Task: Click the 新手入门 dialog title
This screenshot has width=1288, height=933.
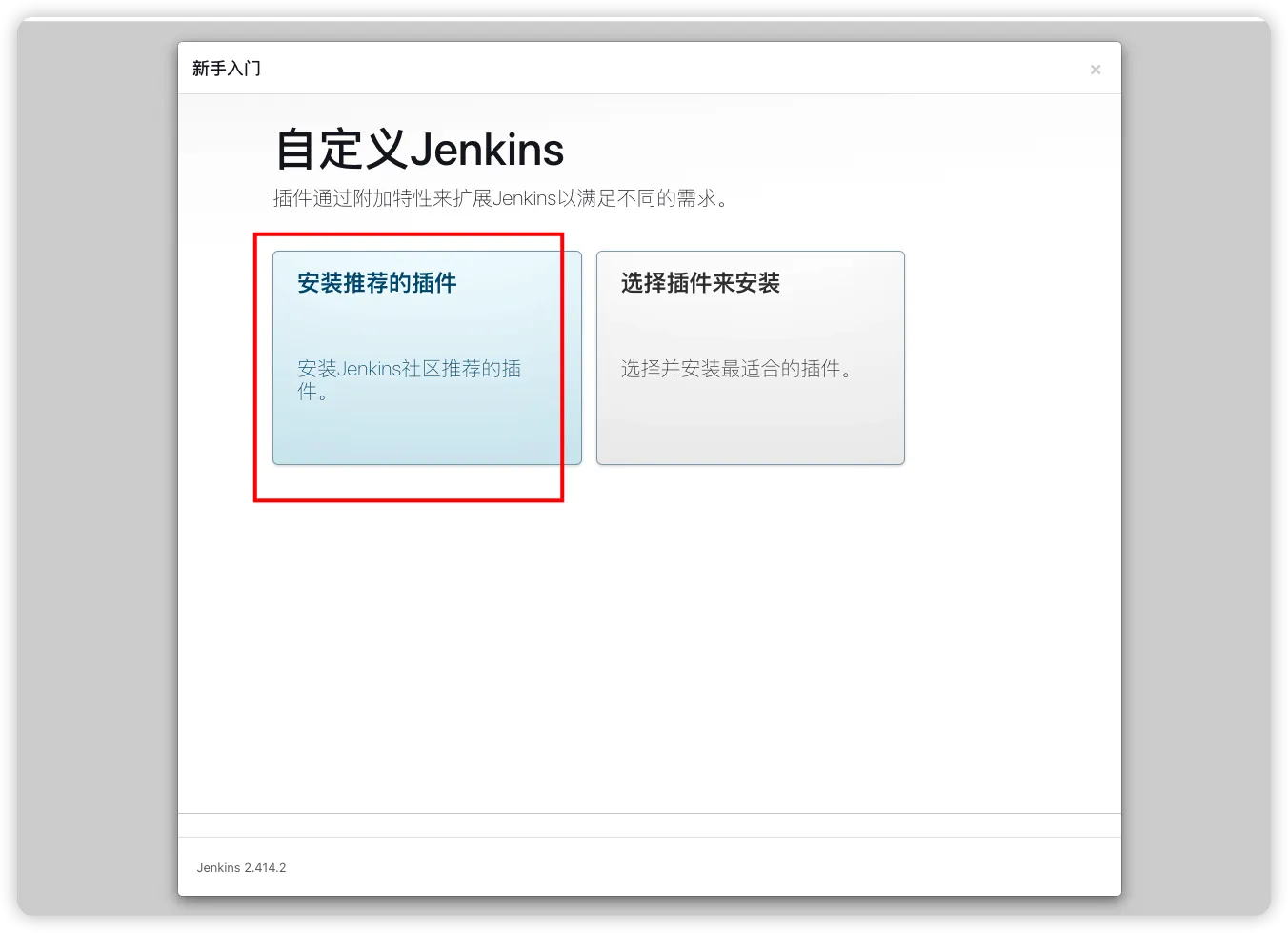Action: (227, 69)
